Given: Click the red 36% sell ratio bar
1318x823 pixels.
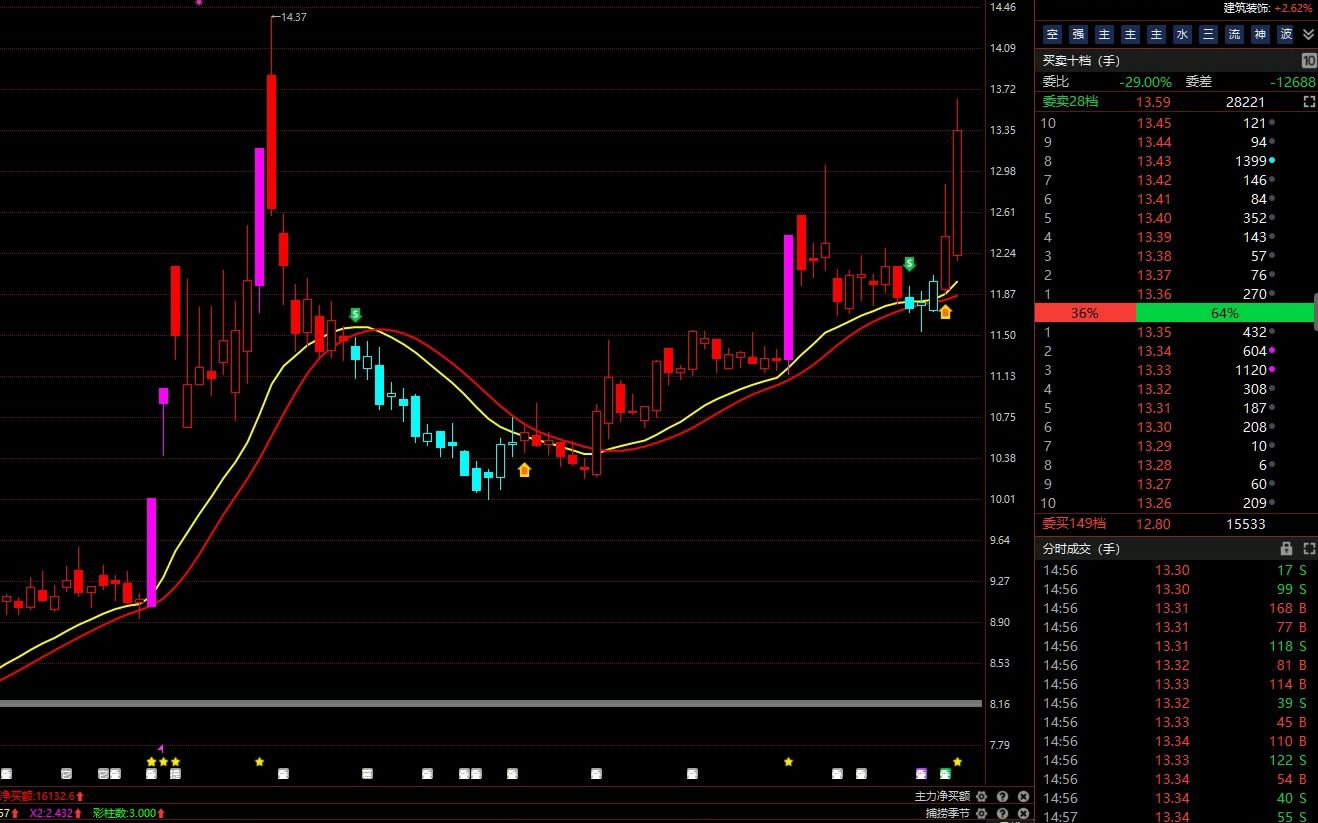Looking at the screenshot, I should click(1085, 313).
